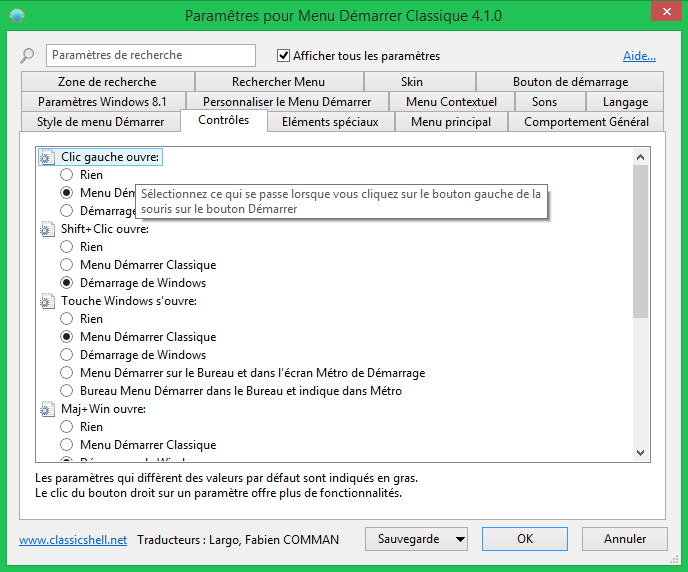688x572 pixels.
Task: Choose Menu Démarrer Classique under Maj+Win ouvre
Action: [x=67, y=445]
